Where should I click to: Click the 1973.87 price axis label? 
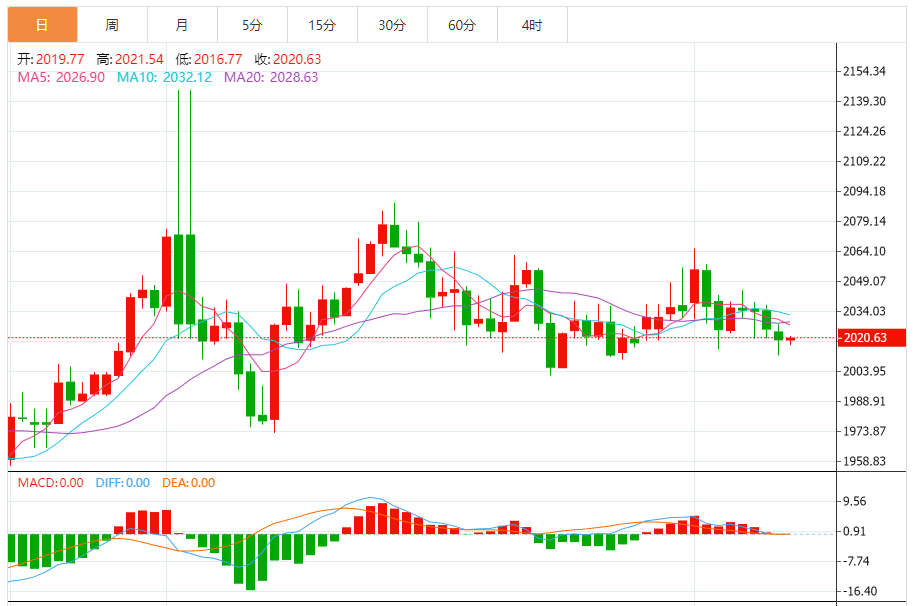864,431
